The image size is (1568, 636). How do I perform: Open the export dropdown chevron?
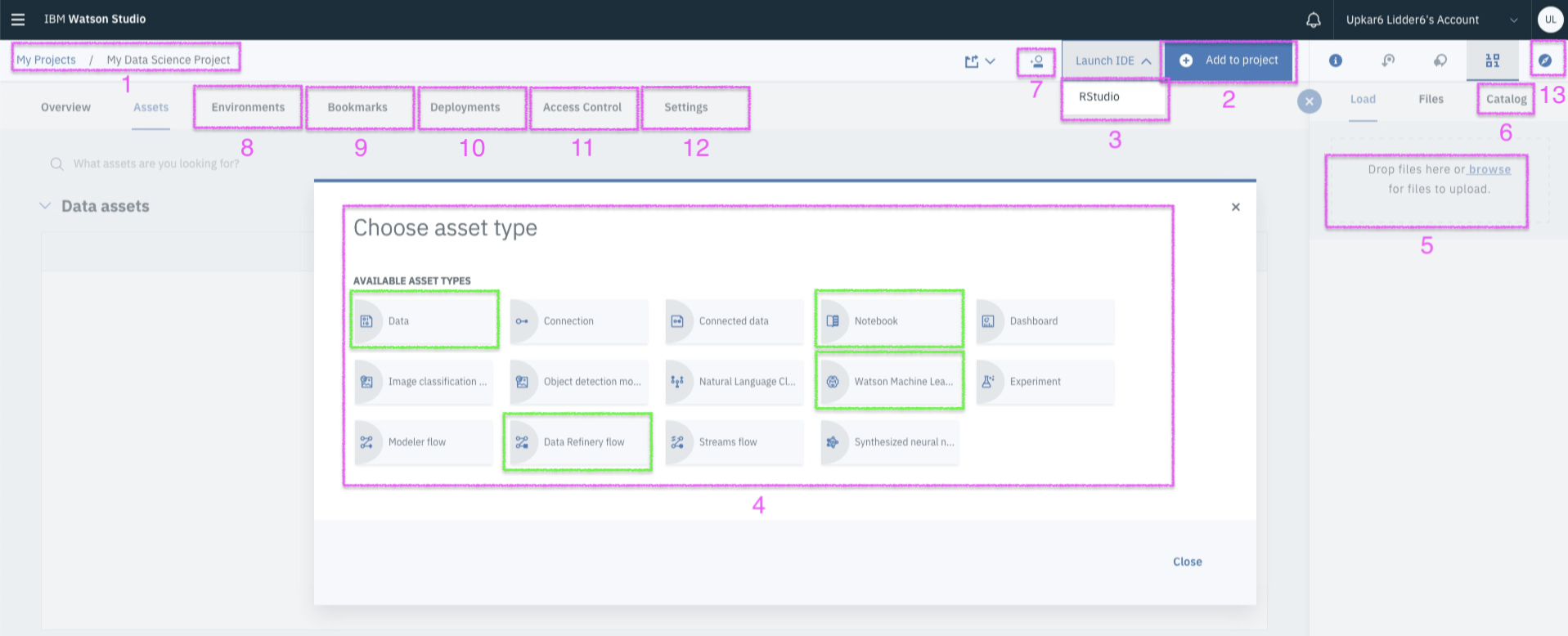click(991, 61)
